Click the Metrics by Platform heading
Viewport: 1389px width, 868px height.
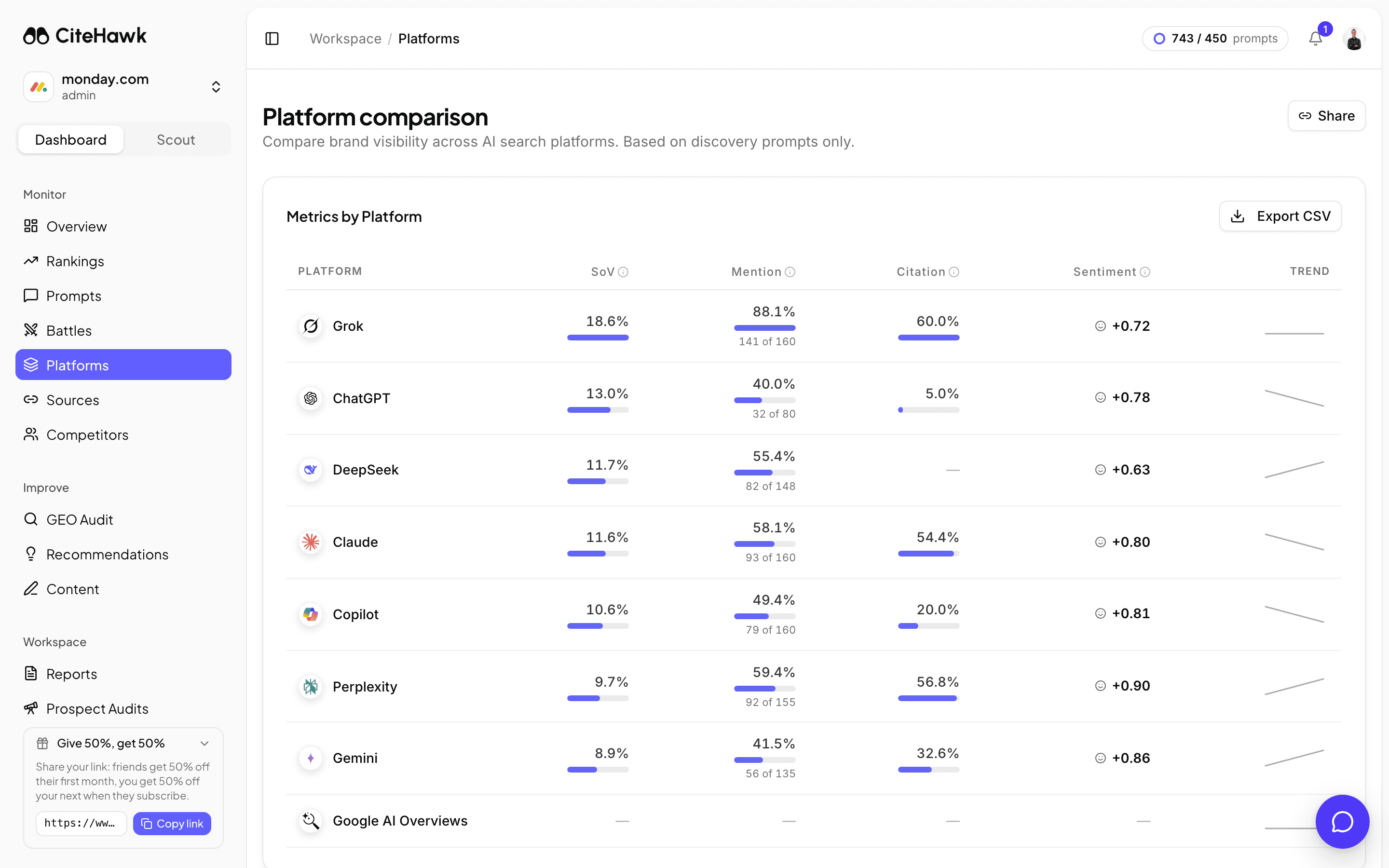pyautogui.click(x=354, y=217)
